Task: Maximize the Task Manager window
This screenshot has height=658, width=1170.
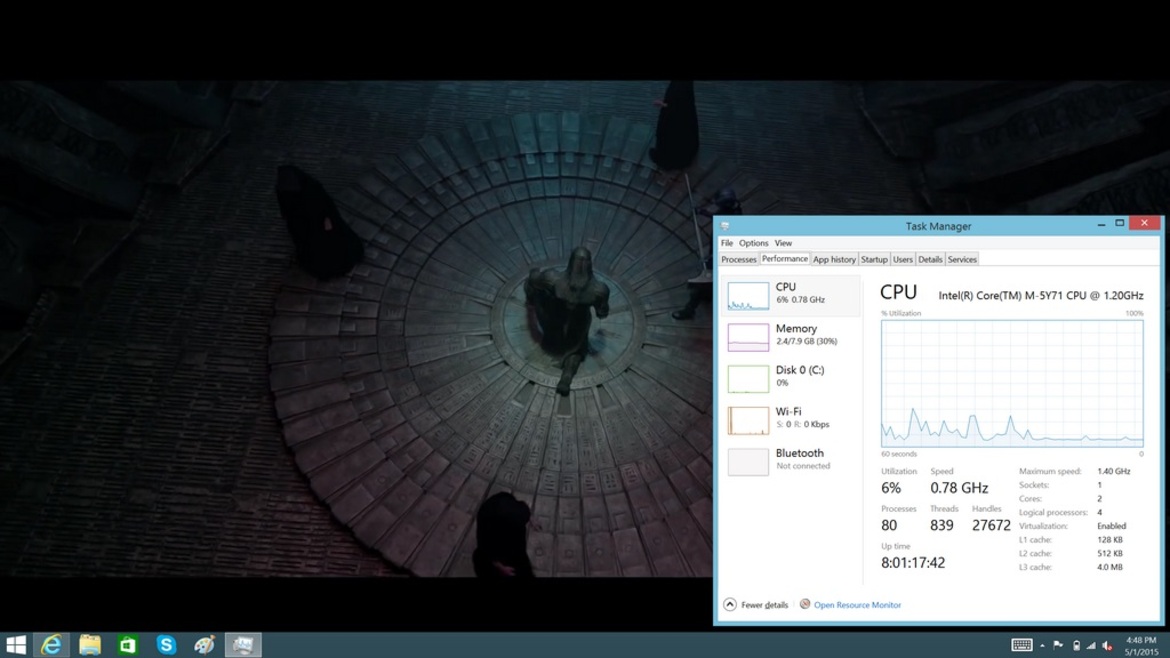Action: [1119, 223]
